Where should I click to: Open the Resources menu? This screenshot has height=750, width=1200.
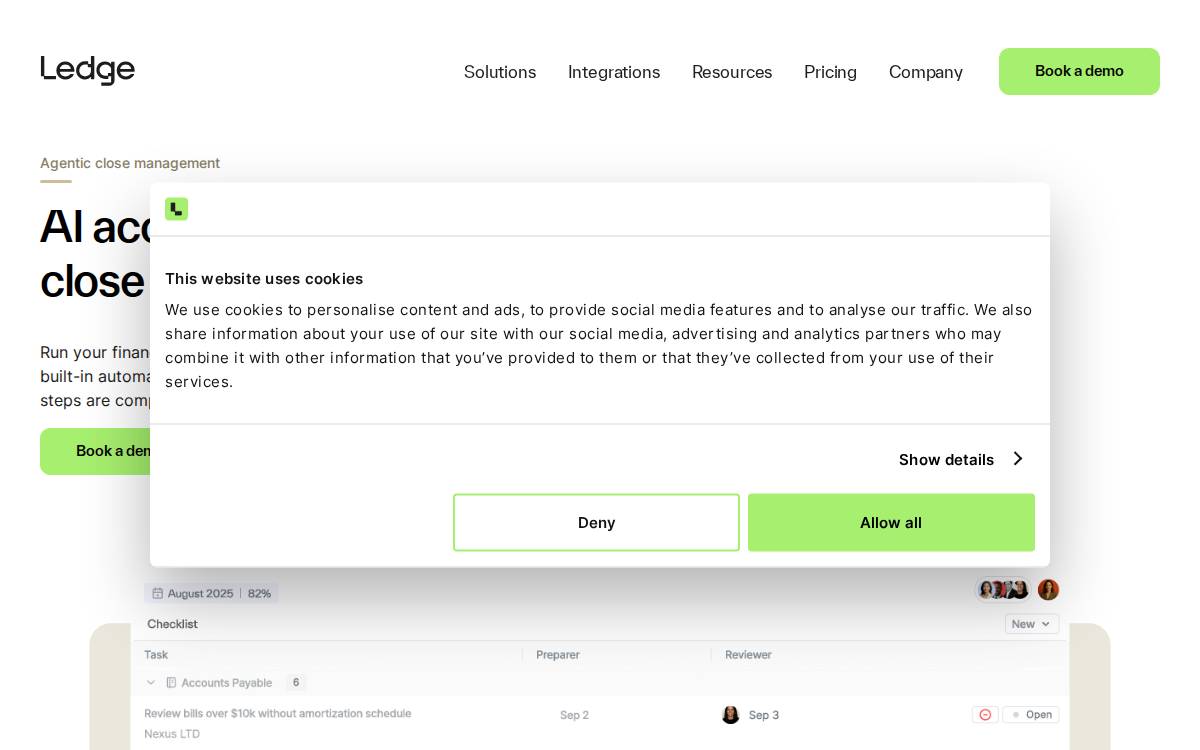[x=732, y=72]
